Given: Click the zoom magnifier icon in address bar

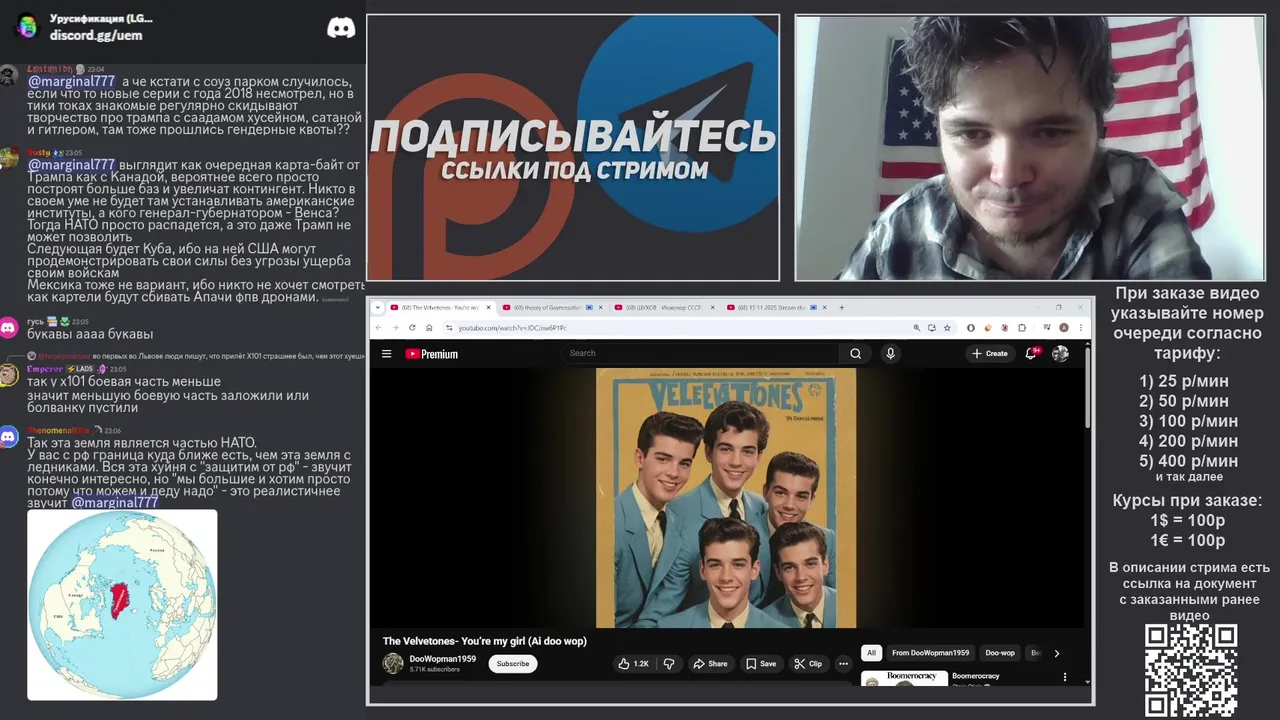Looking at the screenshot, I should pos(916,327).
